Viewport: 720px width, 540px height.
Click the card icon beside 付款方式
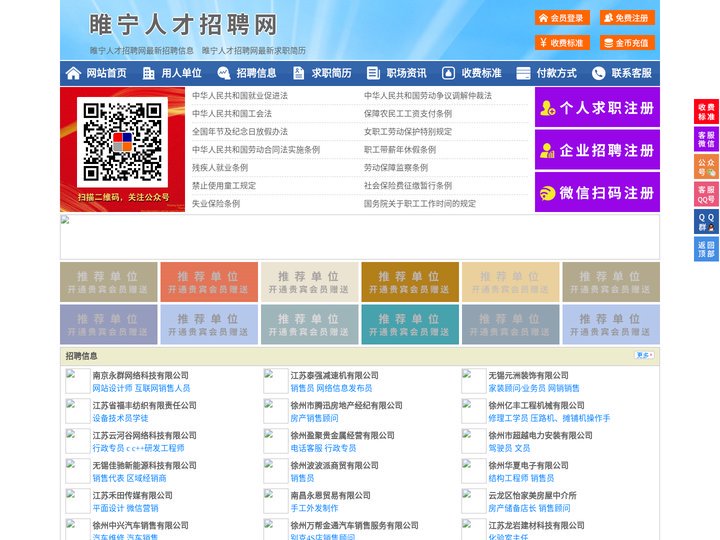pos(523,73)
